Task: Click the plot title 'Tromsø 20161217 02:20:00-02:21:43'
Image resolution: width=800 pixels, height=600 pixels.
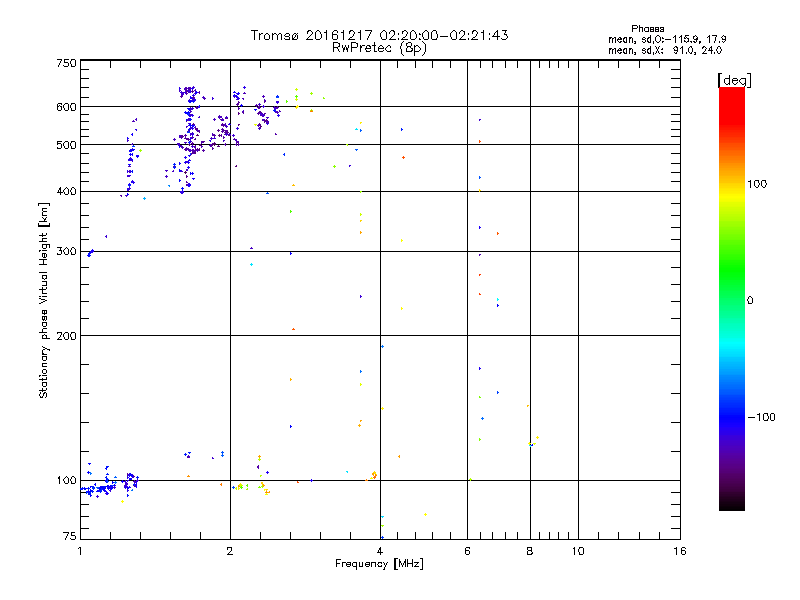Action: tap(379, 35)
